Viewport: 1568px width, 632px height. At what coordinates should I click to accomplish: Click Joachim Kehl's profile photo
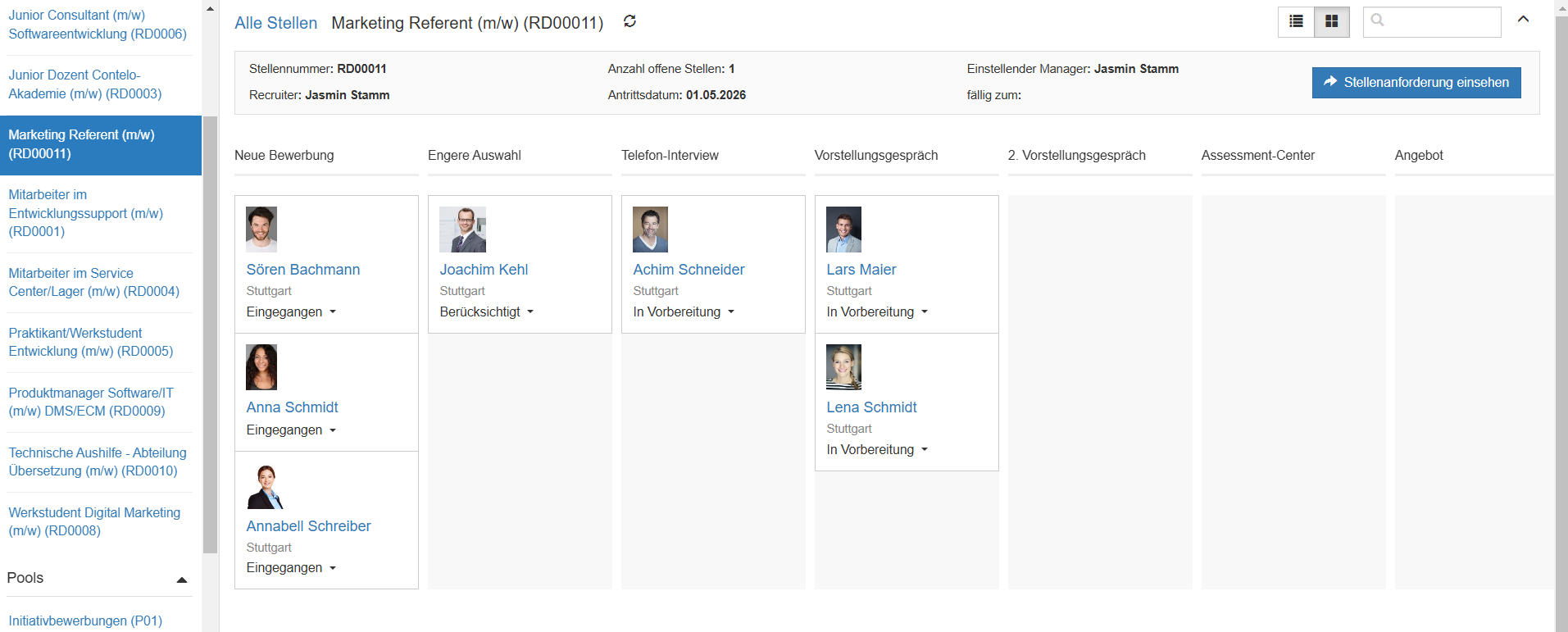[x=462, y=229]
